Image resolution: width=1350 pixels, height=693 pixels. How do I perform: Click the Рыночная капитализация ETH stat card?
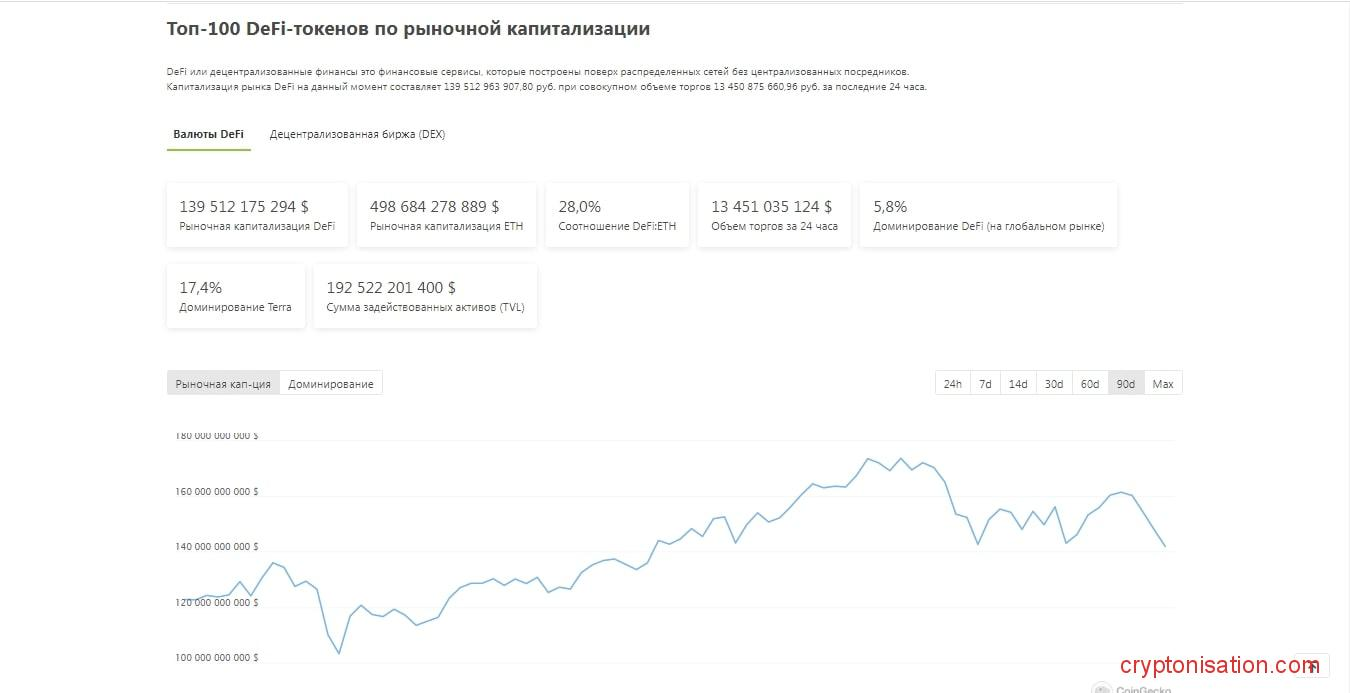[x=446, y=215]
